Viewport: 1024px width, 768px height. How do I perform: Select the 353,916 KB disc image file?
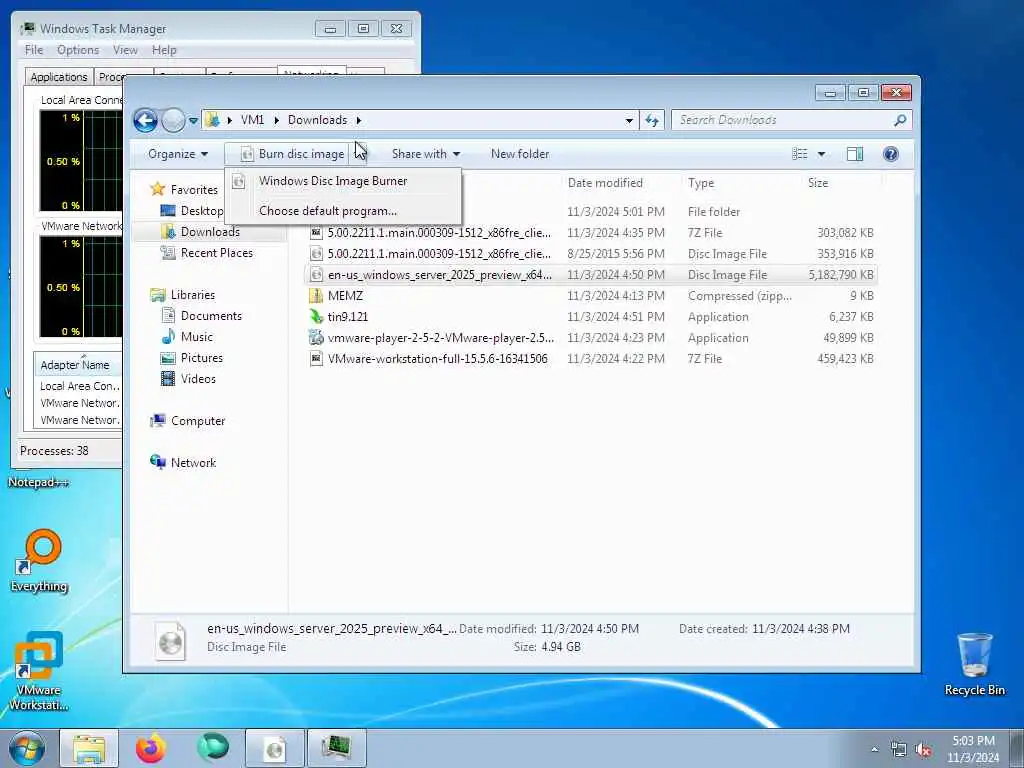tap(591, 254)
